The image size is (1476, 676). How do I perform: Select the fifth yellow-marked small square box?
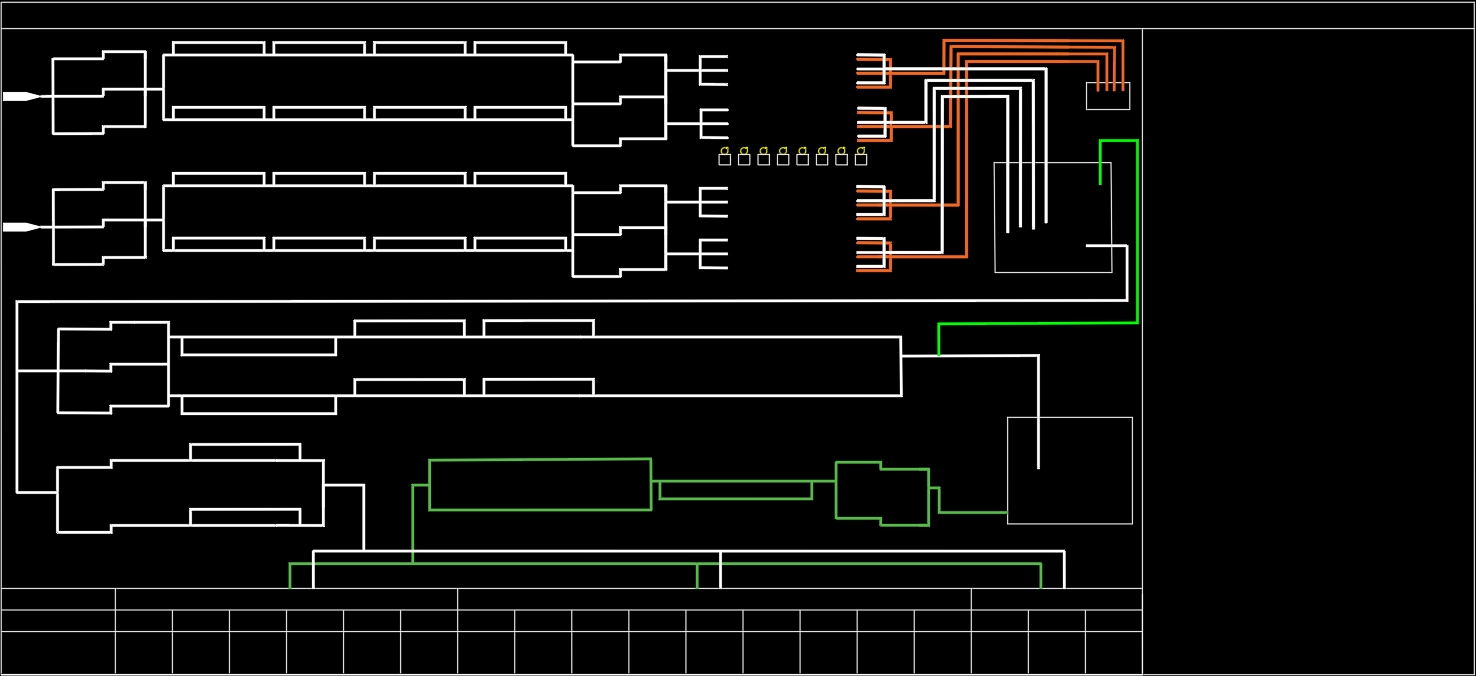(x=802, y=159)
